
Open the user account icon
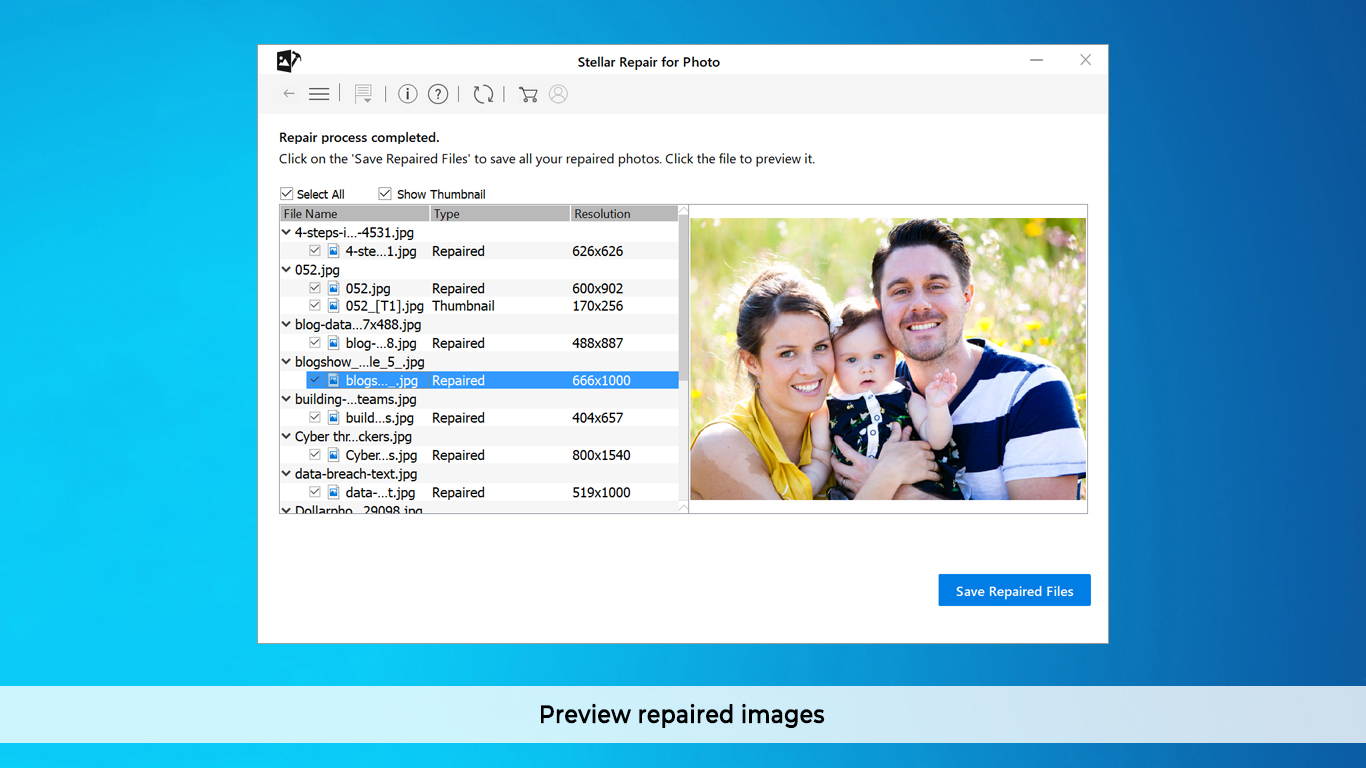tap(558, 94)
